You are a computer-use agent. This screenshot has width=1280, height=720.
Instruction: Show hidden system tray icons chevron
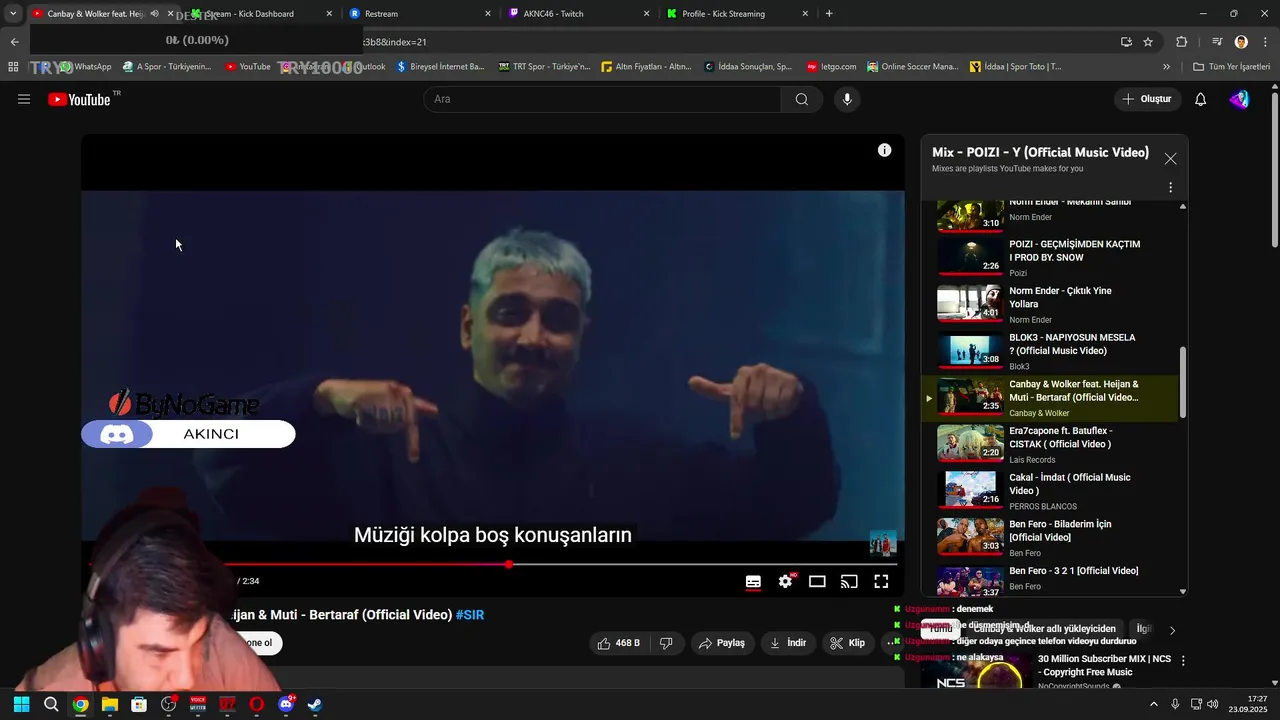click(x=1153, y=704)
